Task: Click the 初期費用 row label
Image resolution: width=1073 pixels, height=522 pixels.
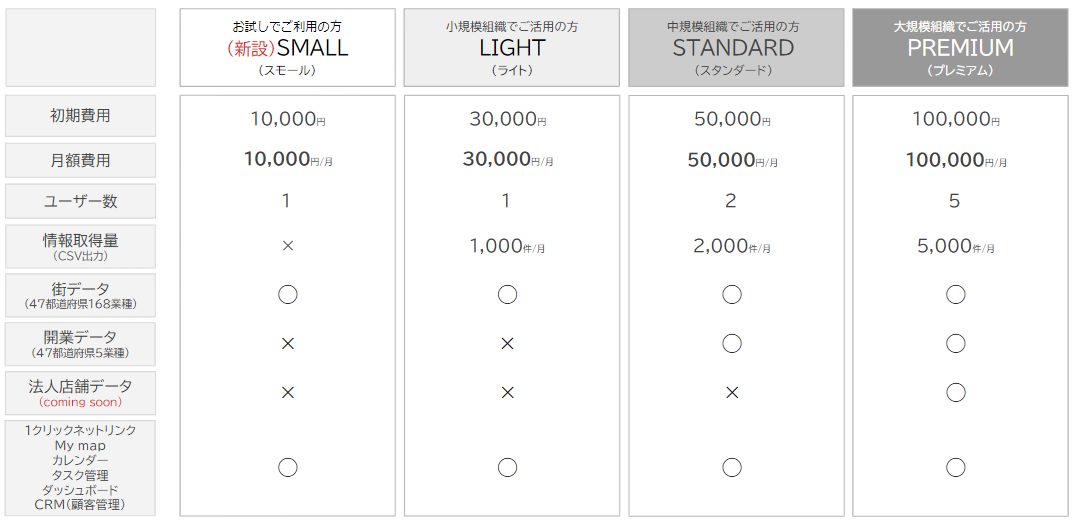Action: [81, 116]
